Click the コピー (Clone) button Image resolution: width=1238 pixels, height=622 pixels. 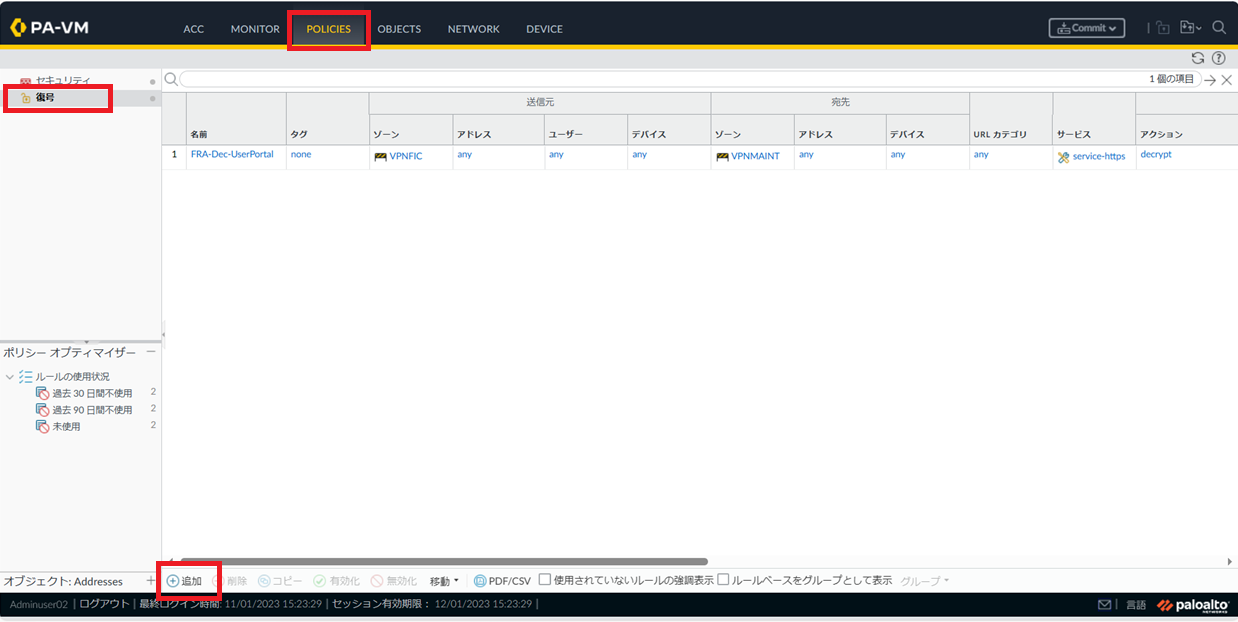click(x=280, y=581)
